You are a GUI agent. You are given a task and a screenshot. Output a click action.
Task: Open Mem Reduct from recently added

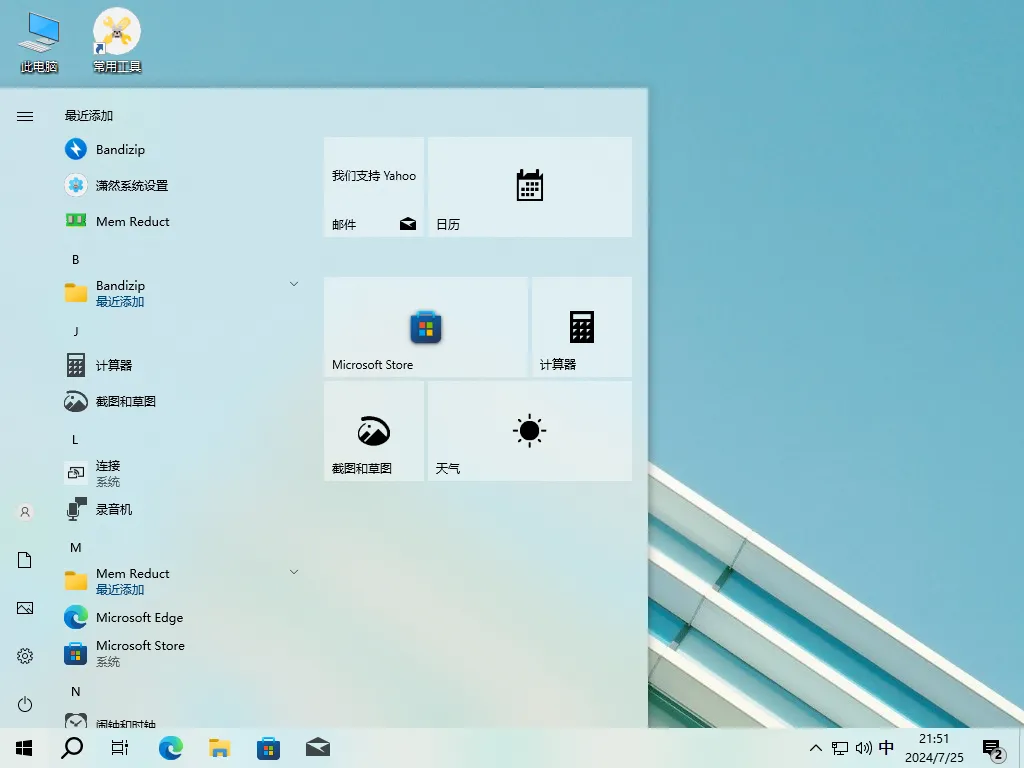coord(132,221)
